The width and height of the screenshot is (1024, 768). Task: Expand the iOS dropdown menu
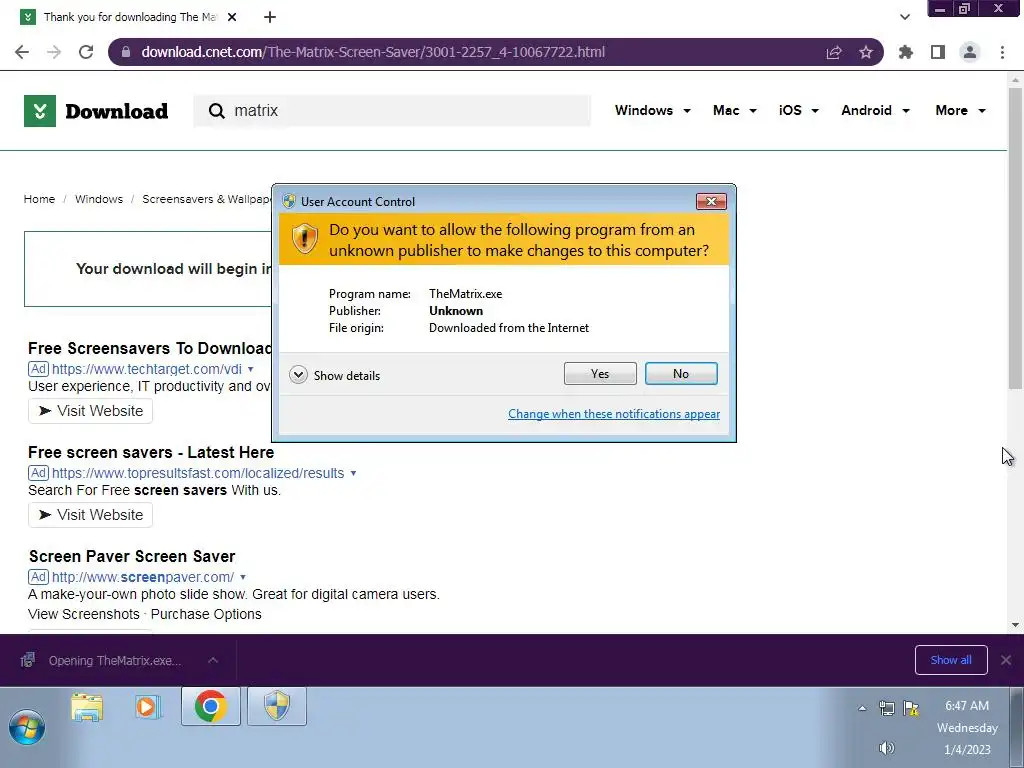click(799, 110)
